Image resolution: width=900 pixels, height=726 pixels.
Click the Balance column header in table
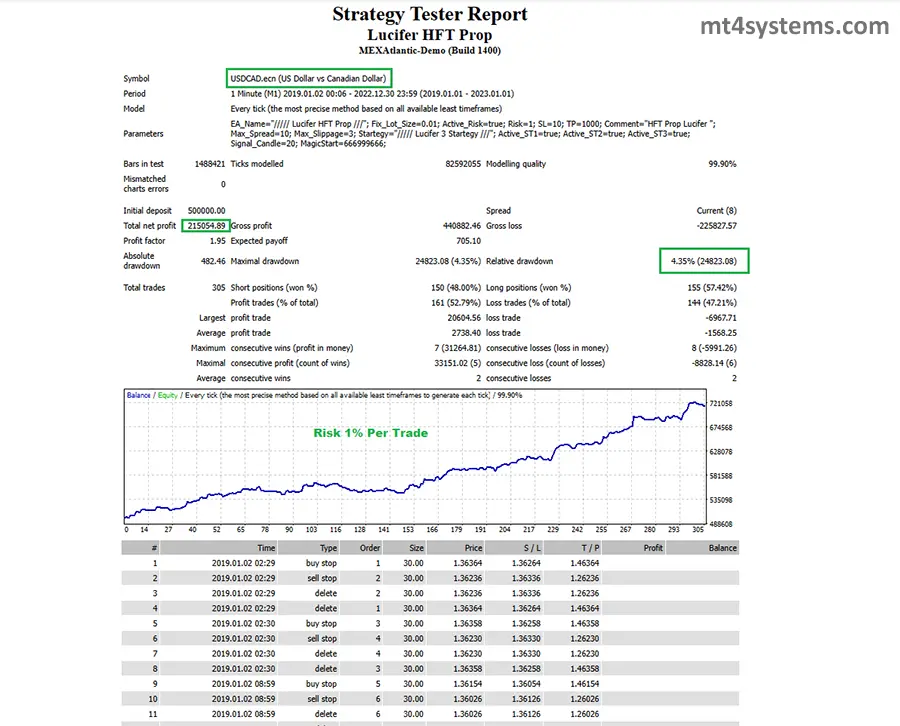click(722, 548)
